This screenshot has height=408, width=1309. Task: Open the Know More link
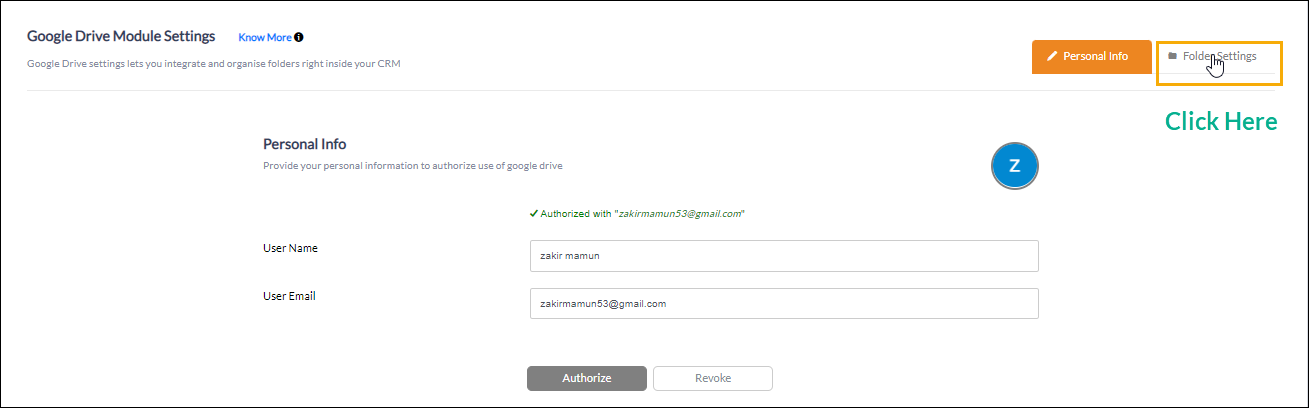coord(265,37)
